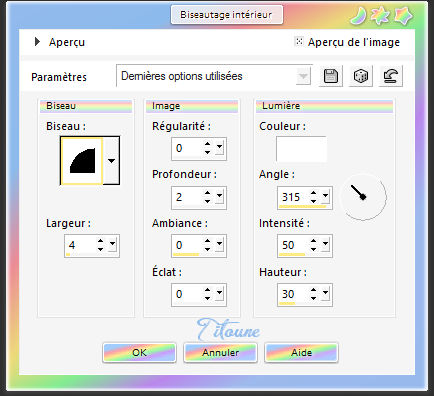Click OK to apply the bevel

point(139,353)
